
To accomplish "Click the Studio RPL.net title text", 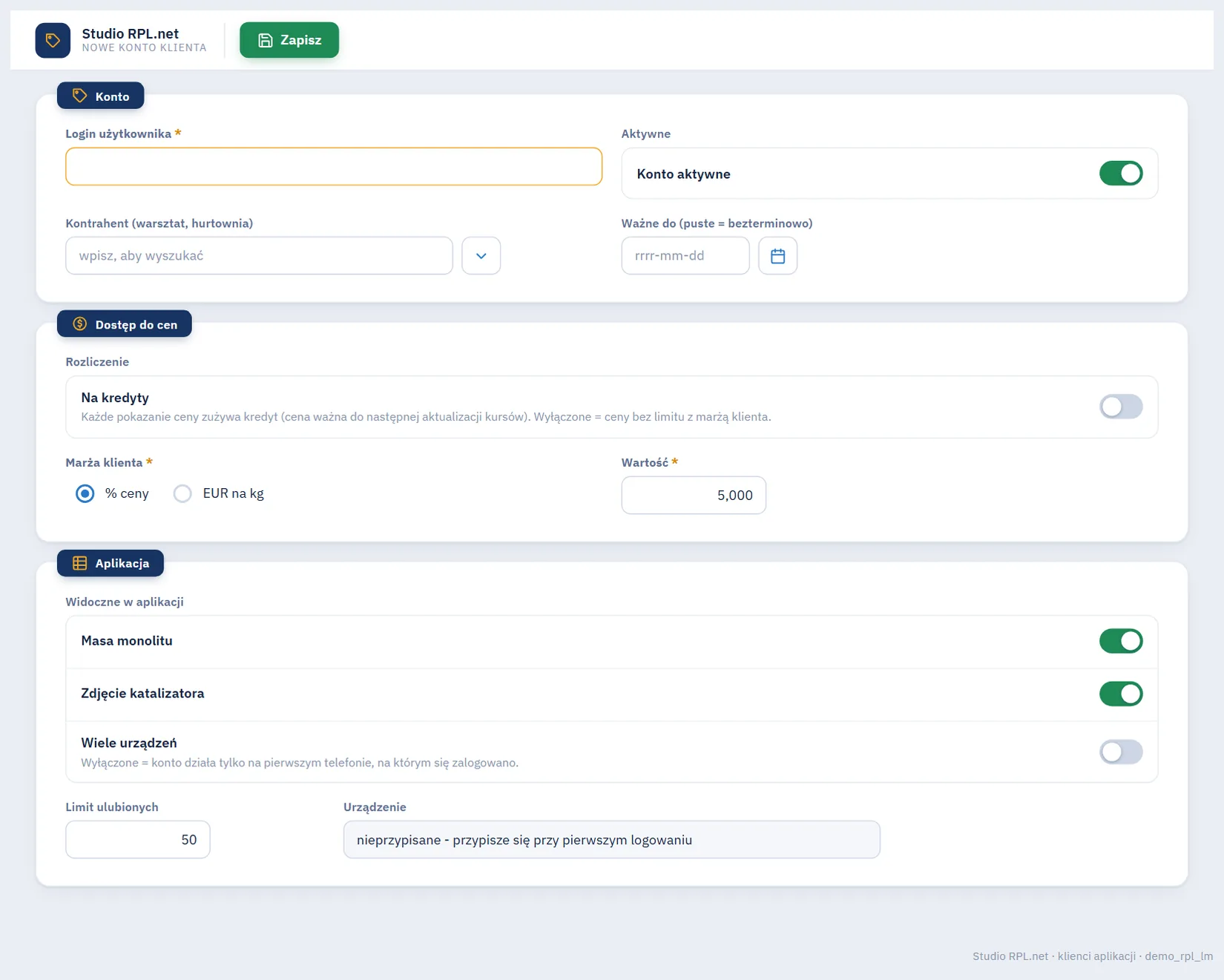I will tap(131, 33).
